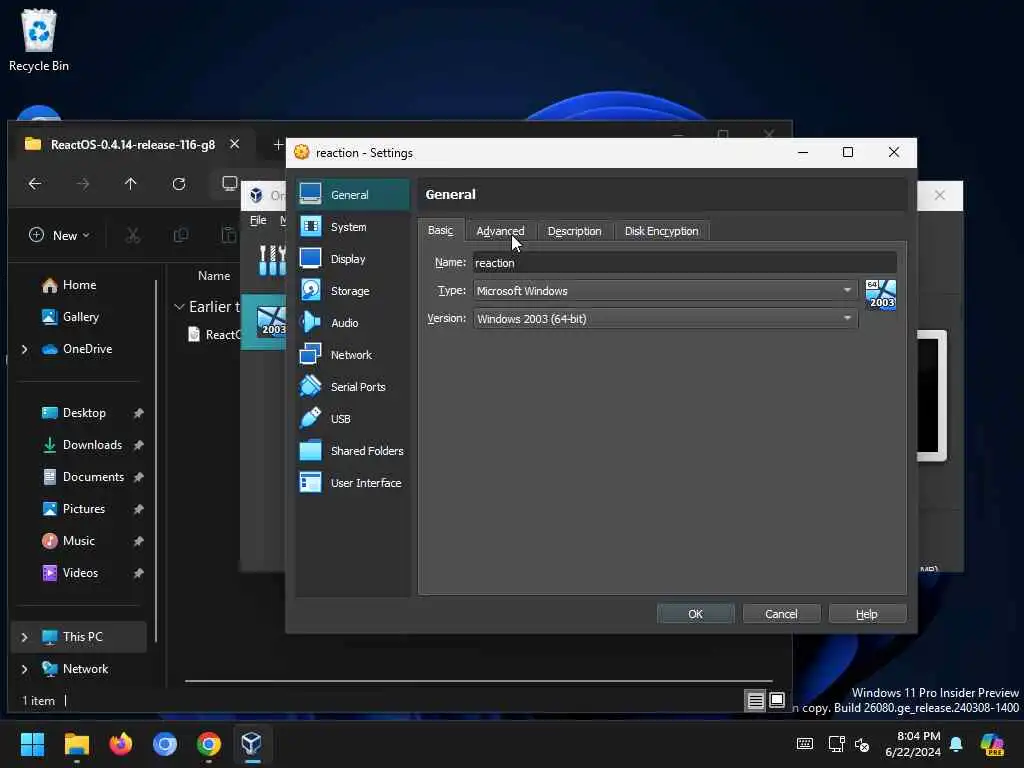
Task: Click the Name column header in File Explorer
Action: click(x=214, y=276)
